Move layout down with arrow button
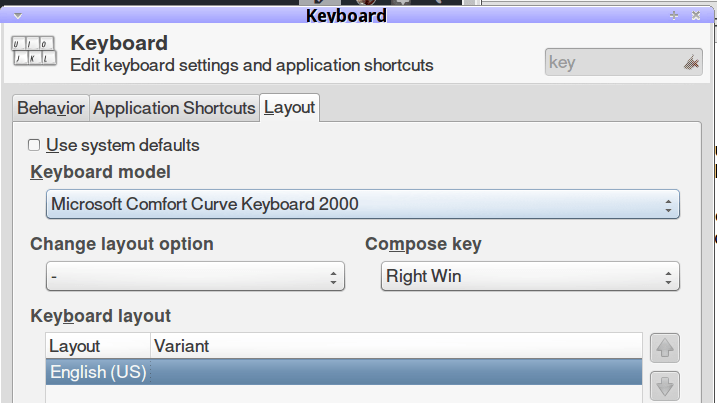The image size is (717, 403). 665,386
